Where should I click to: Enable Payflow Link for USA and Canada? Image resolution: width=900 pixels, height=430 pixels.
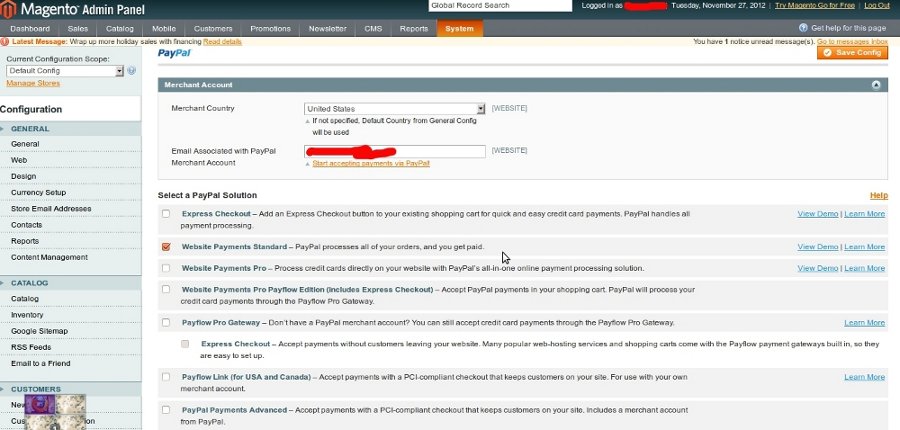(166, 377)
